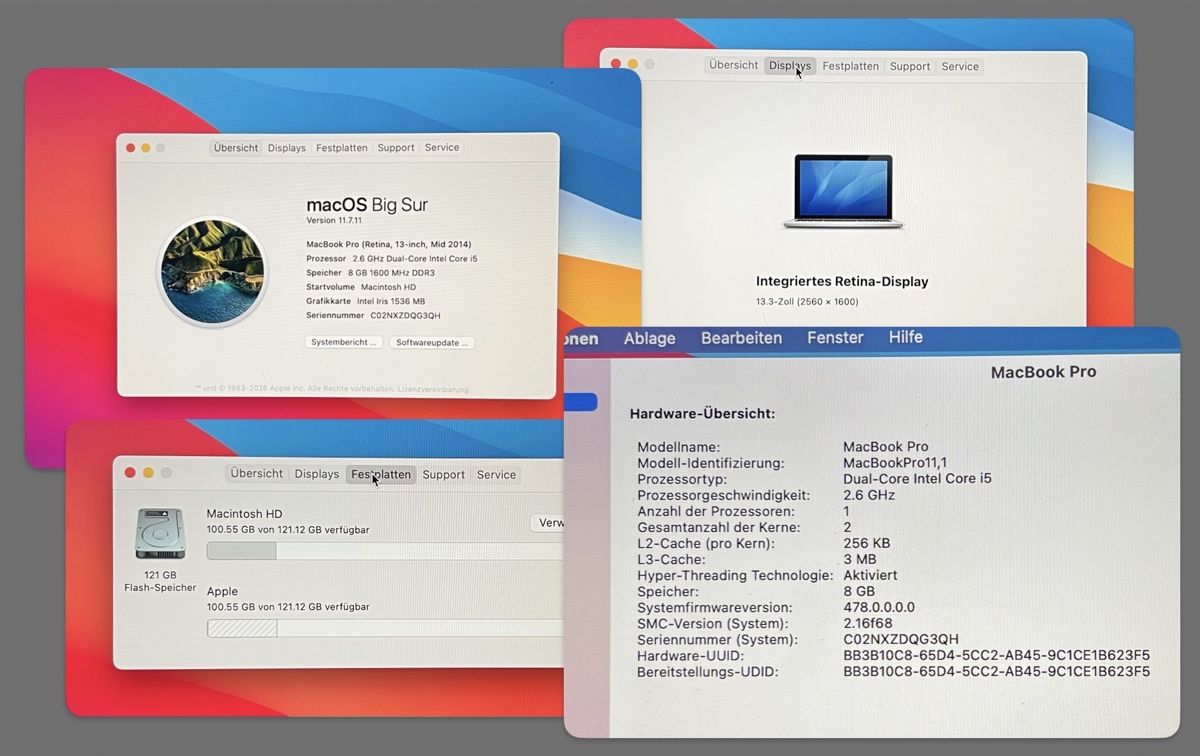Click the Apple volume name

(x=222, y=591)
